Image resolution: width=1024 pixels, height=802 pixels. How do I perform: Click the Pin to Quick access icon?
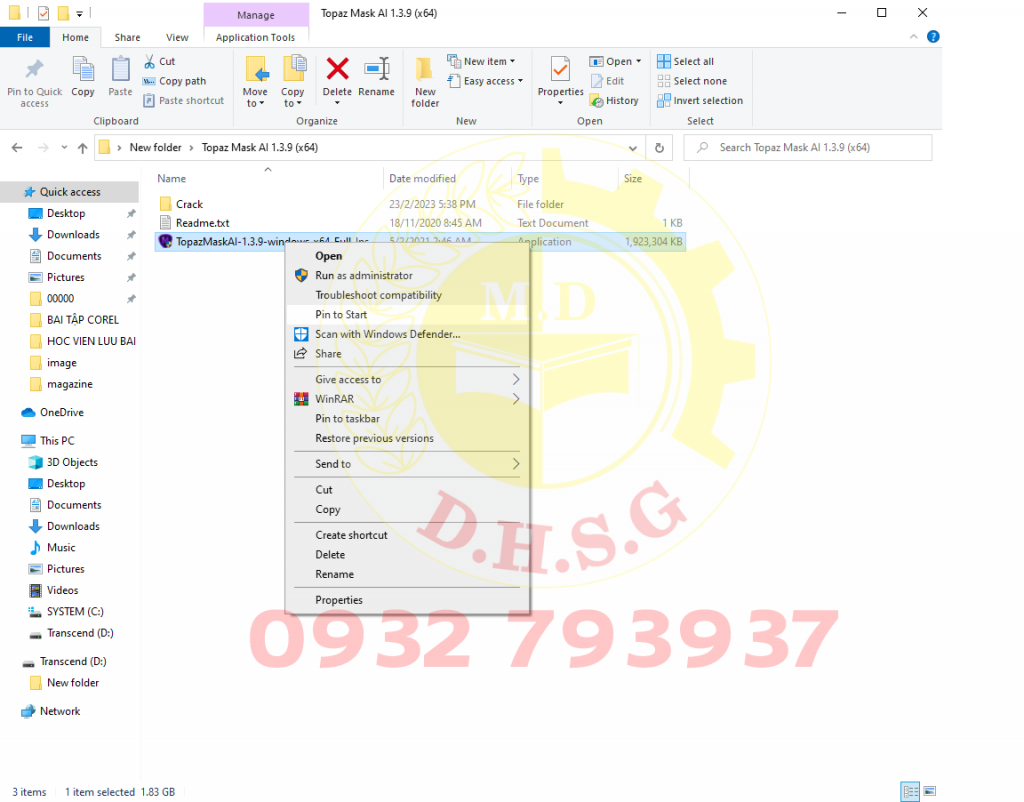click(34, 69)
